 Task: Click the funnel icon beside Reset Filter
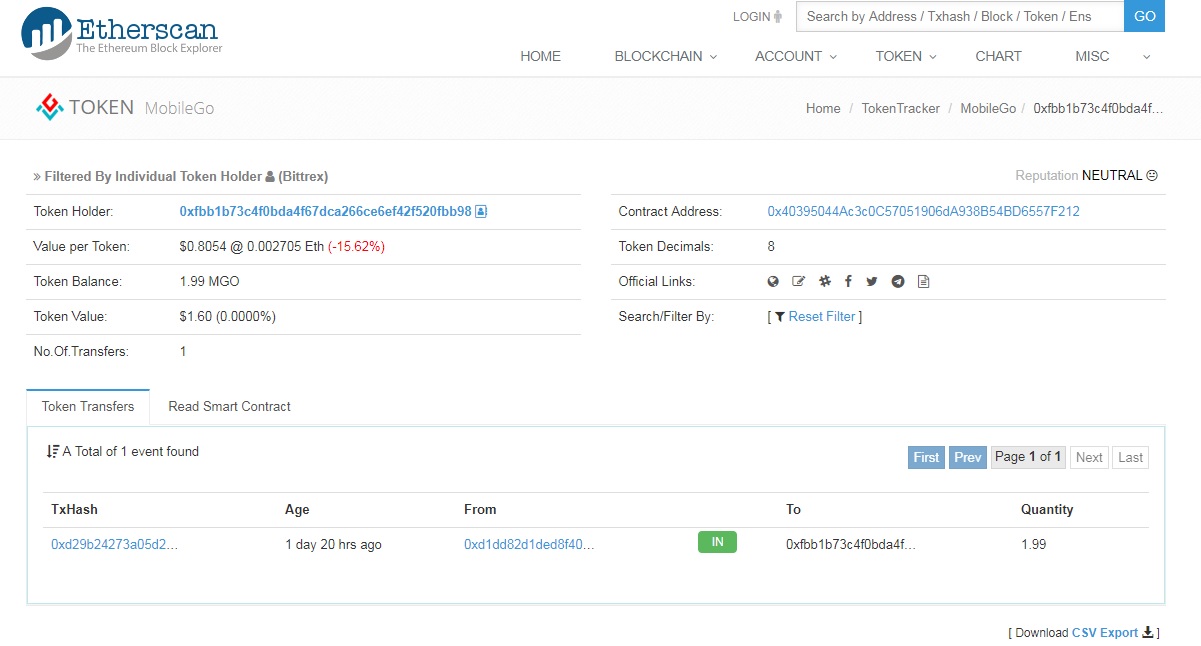tap(780, 317)
